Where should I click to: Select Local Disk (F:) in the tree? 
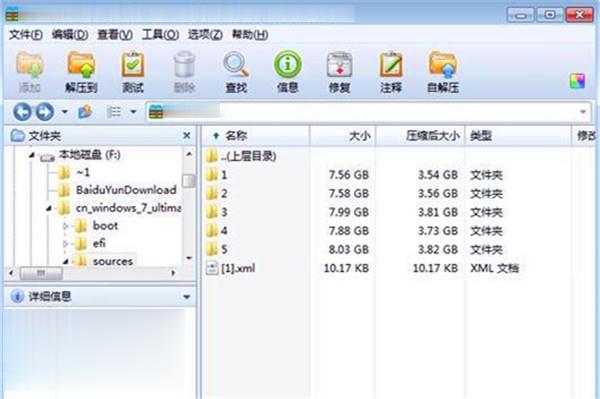pyautogui.click(x=90, y=155)
